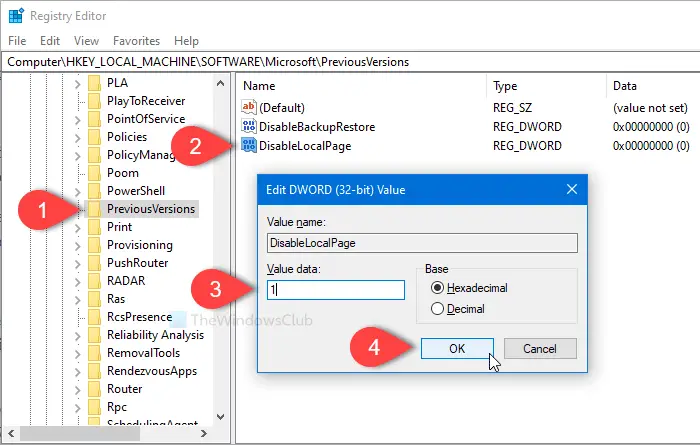
Task: Open the View menu
Action: [86, 41]
